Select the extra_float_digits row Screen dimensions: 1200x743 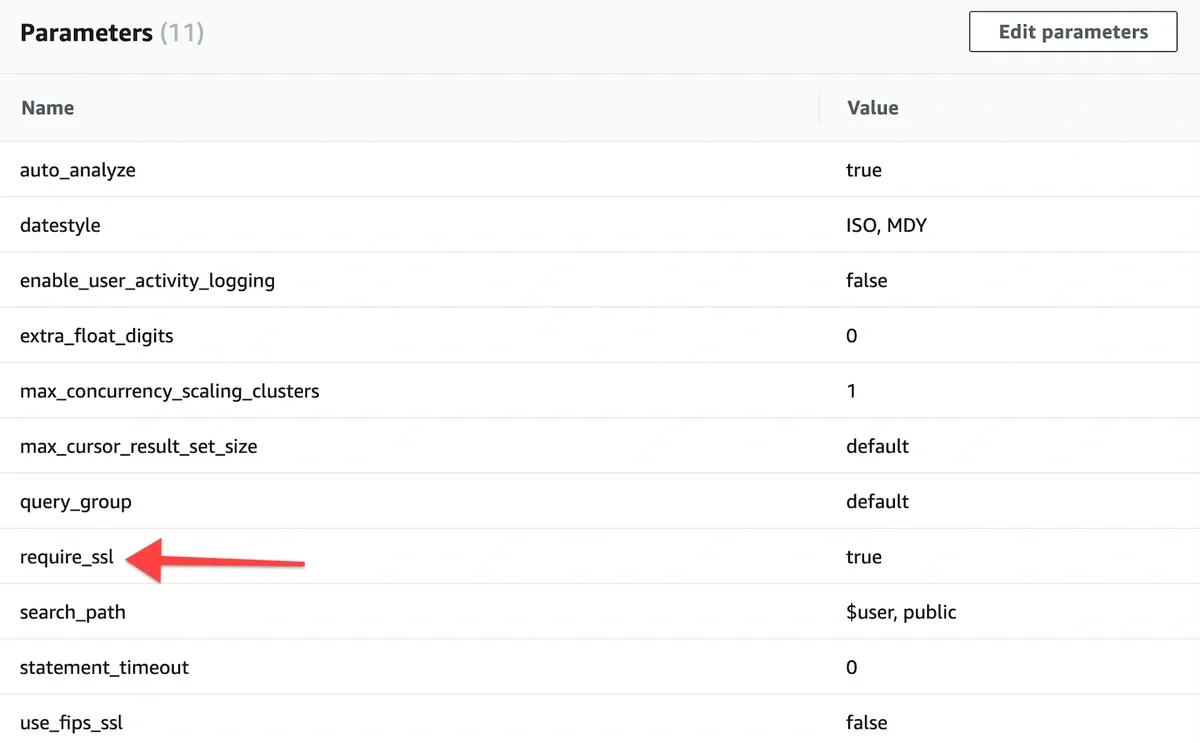click(x=96, y=336)
